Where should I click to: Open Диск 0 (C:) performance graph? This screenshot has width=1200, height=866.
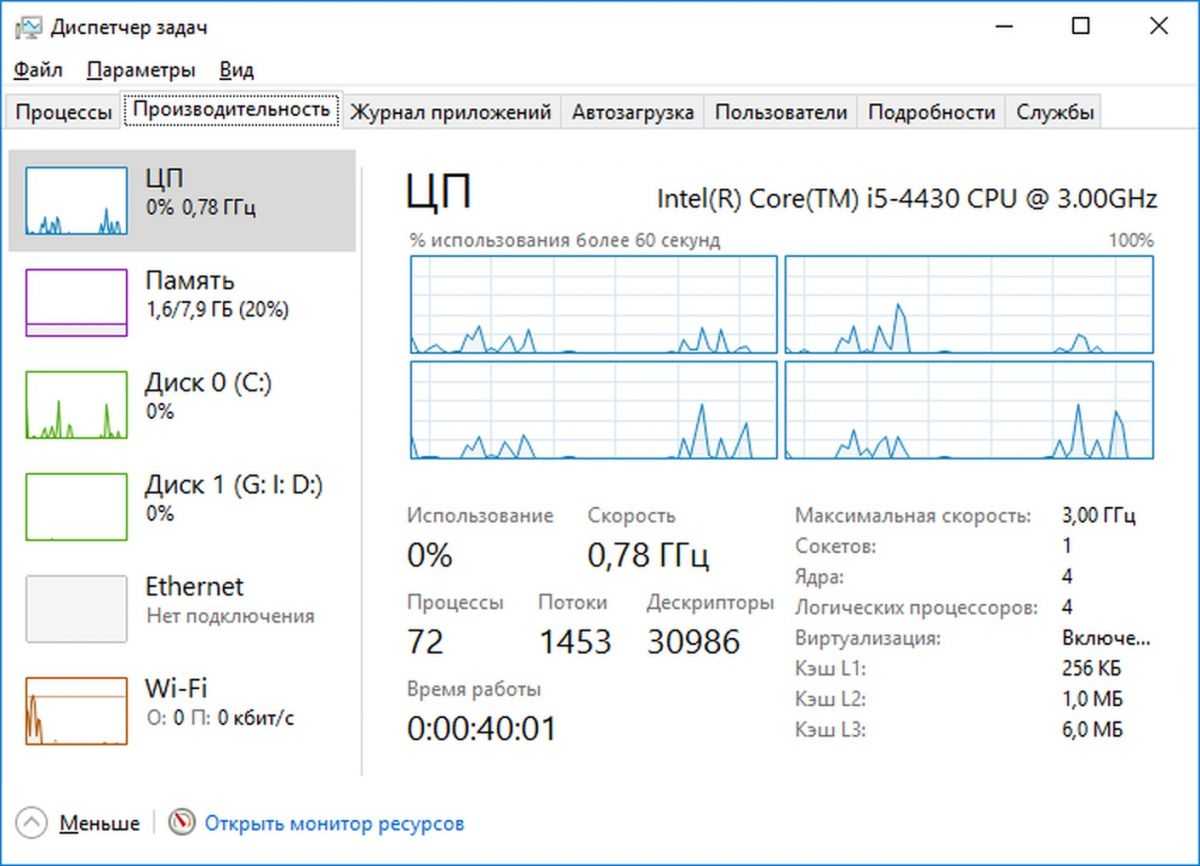click(76, 405)
